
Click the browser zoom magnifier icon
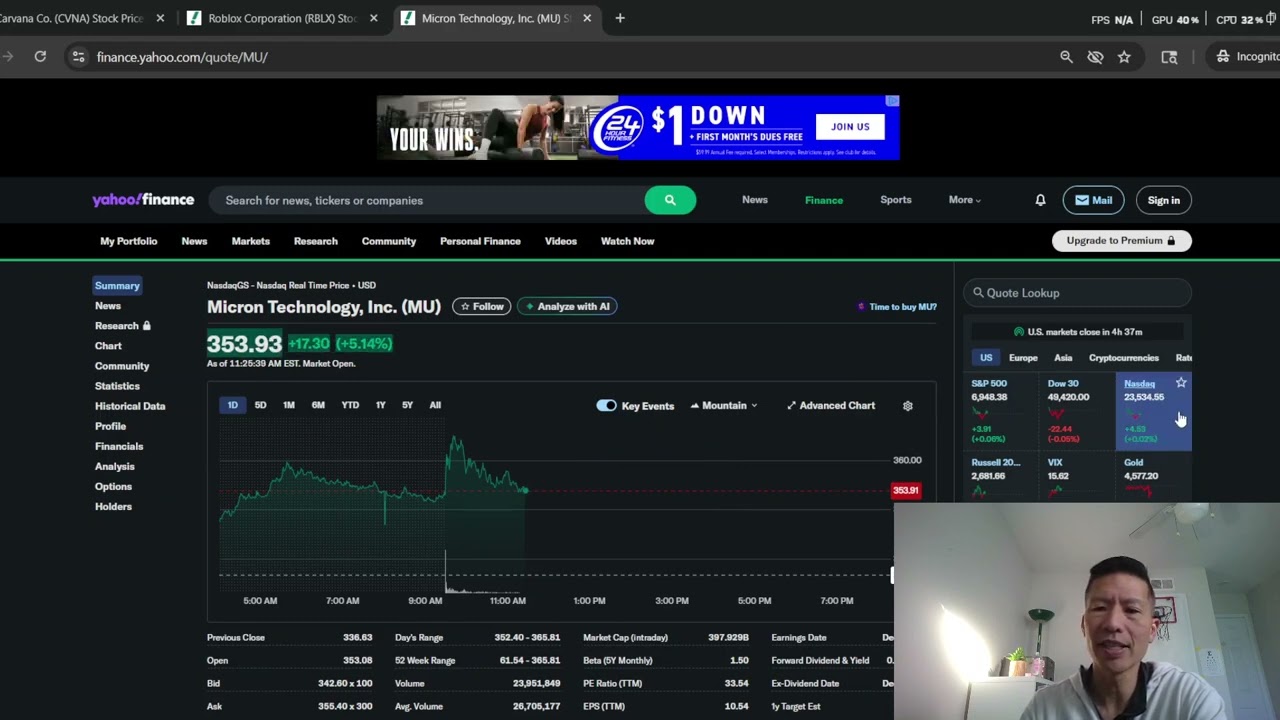(x=1066, y=57)
